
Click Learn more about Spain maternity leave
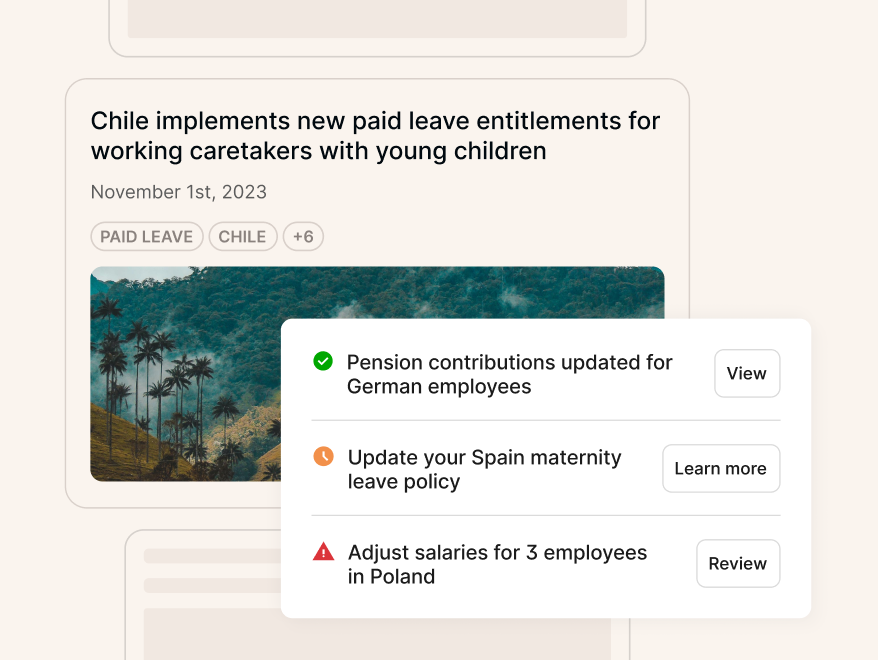point(720,468)
